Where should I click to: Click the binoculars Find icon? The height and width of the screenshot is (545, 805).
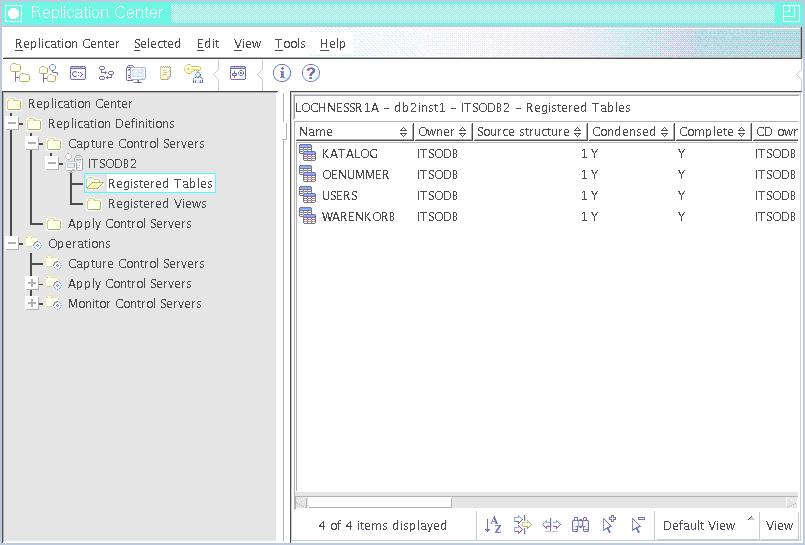click(x=580, y=525)
